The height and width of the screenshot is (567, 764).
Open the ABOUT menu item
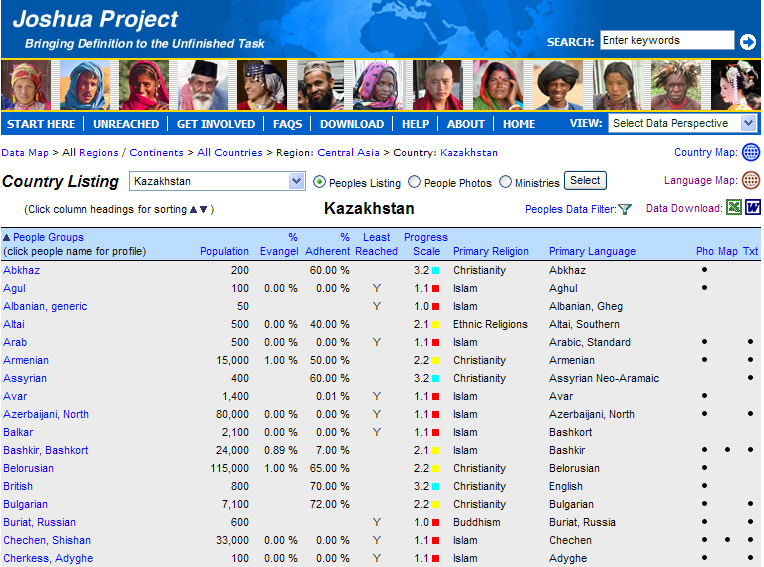click(466, 124)
